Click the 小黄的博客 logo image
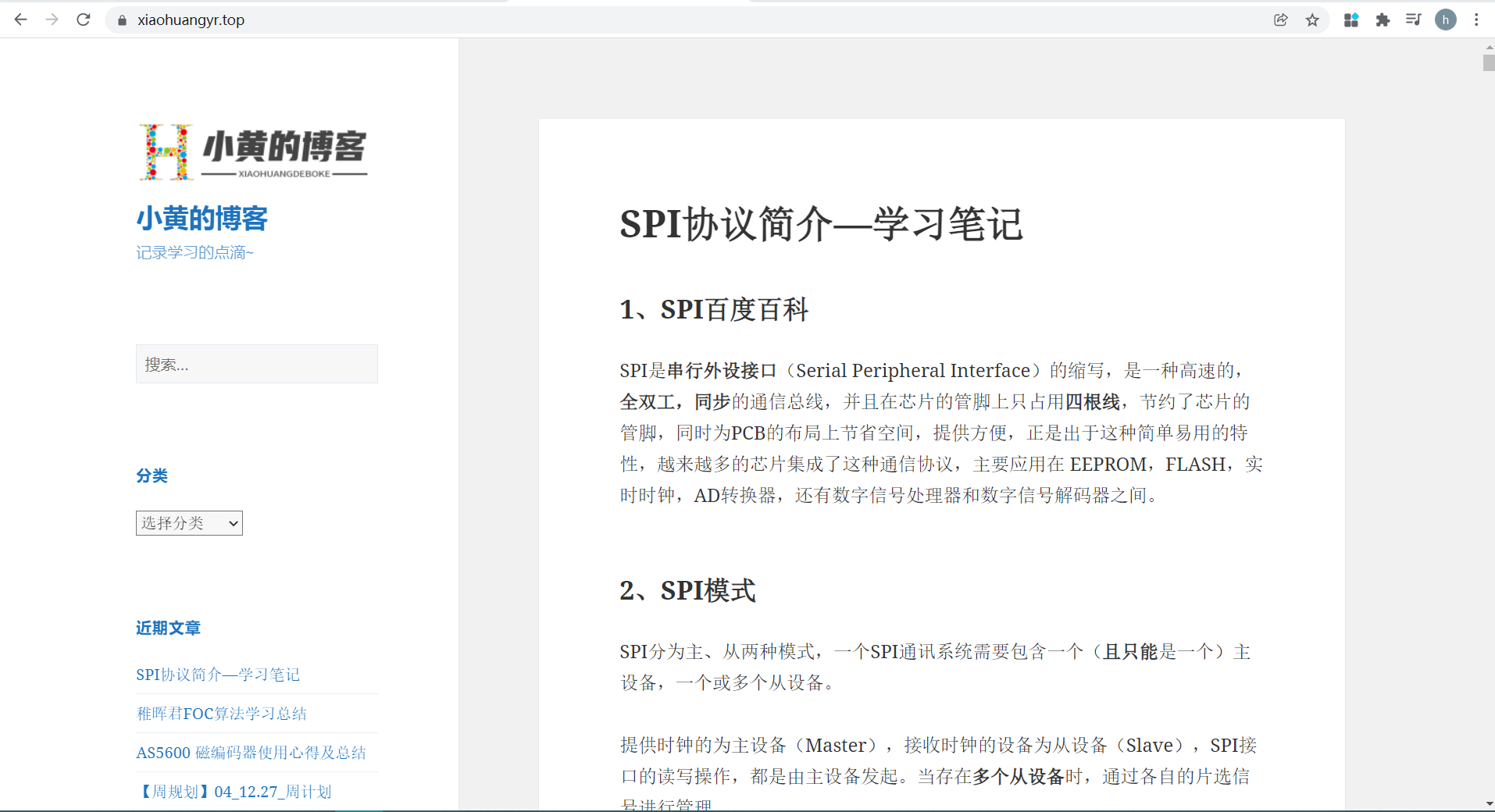Image resolution: width=1495 pixels, height=812 pixels. [x=253, y=152]
